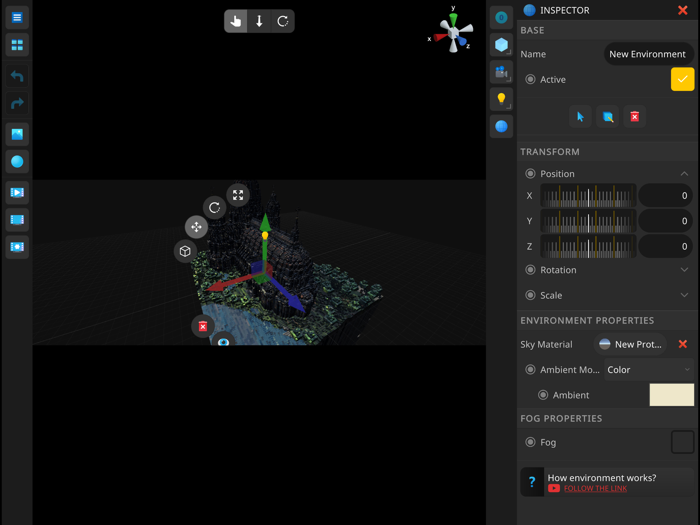Open the grid layout panel icon
700x525 pixels.
click(17, 45)
